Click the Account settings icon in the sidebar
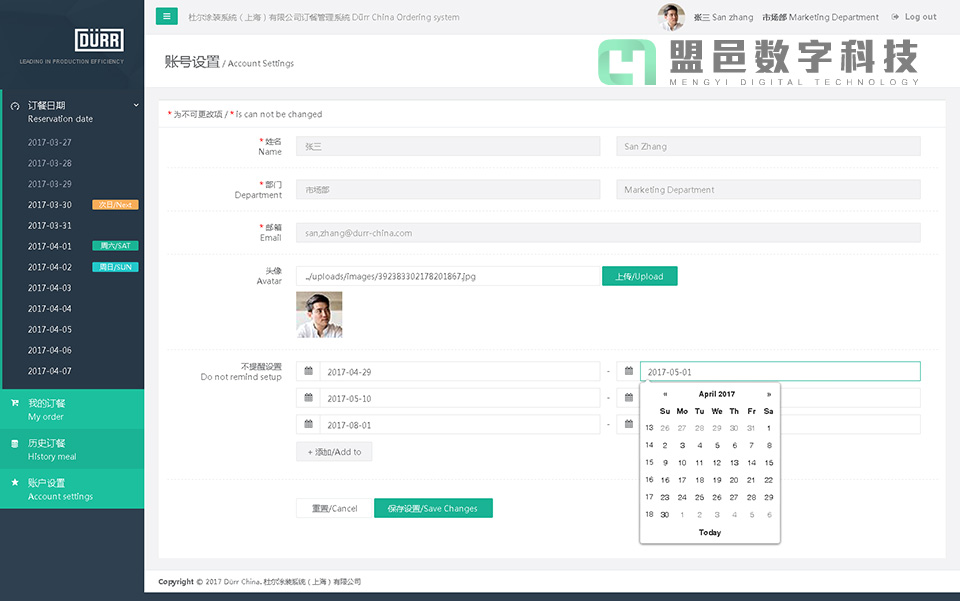This screenshot has height=601, width=960. pos(14,482)
